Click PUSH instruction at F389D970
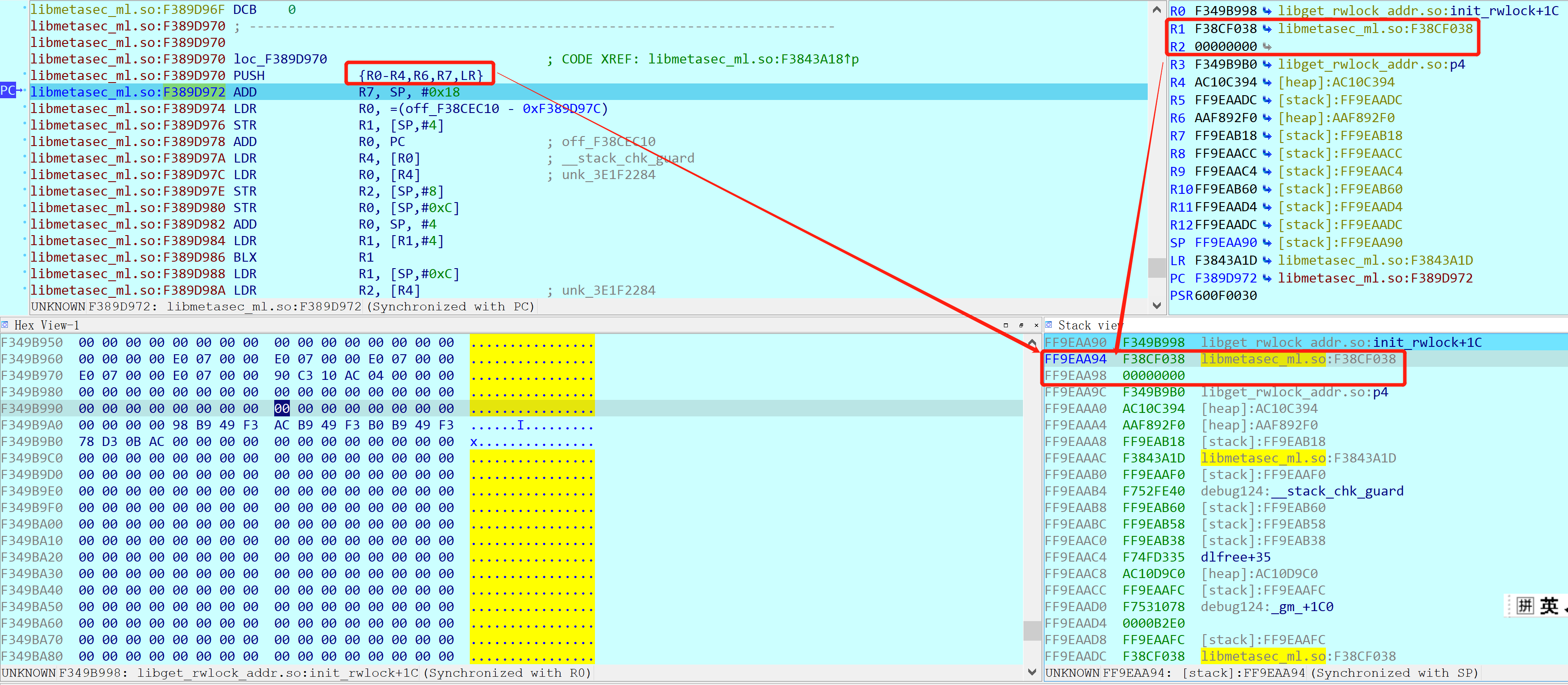This screenshot has width=1568, height=685. pos(249,76)
